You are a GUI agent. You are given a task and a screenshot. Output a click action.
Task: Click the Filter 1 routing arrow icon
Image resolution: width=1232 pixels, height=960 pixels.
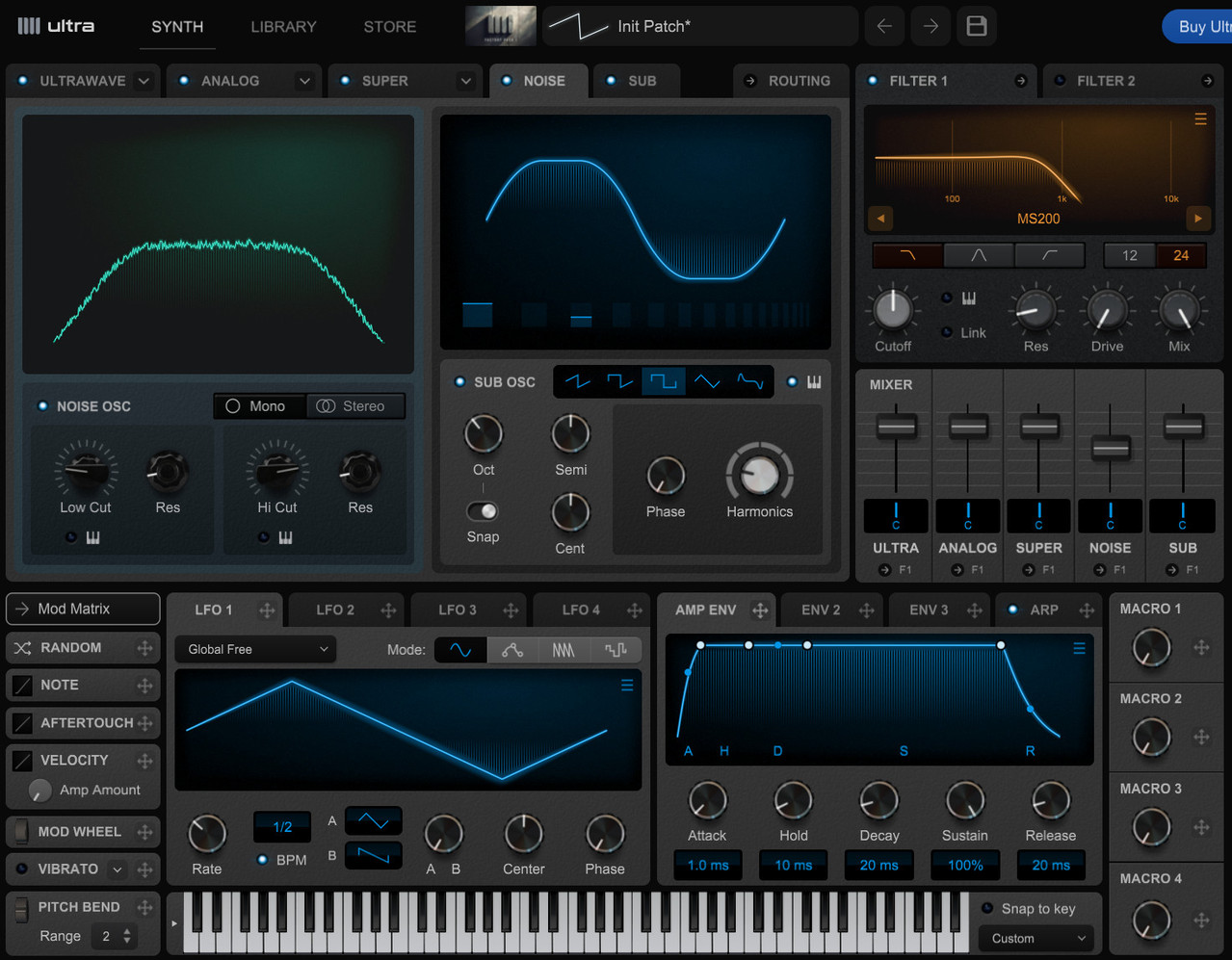click(x=1021, y=81)
